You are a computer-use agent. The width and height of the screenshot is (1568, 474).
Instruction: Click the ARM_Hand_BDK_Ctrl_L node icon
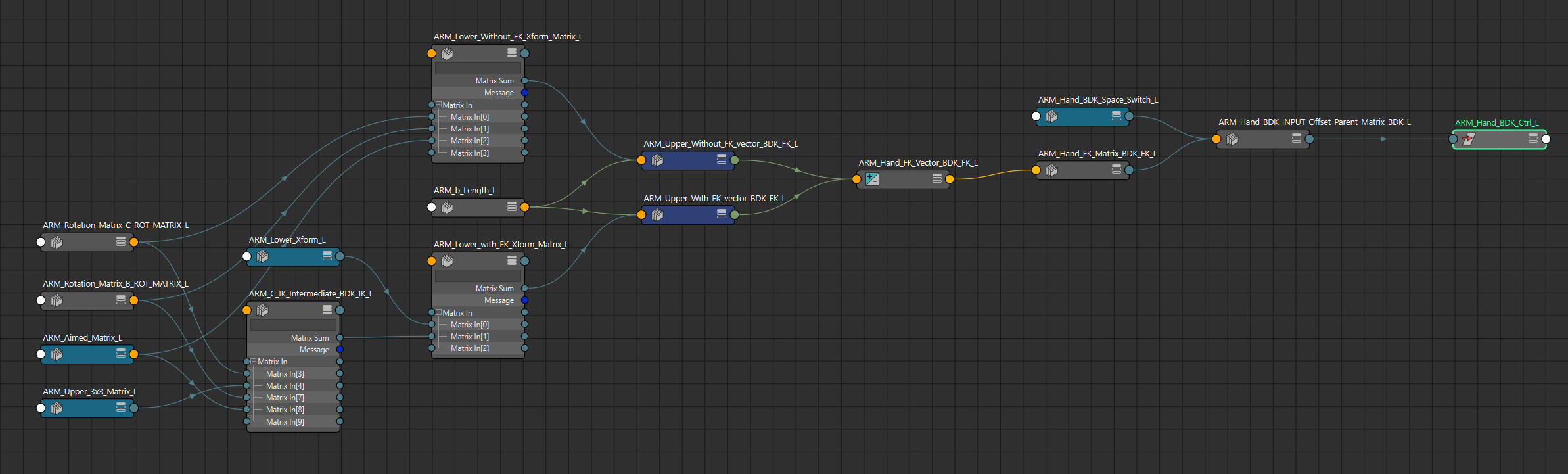point(1469,139)
